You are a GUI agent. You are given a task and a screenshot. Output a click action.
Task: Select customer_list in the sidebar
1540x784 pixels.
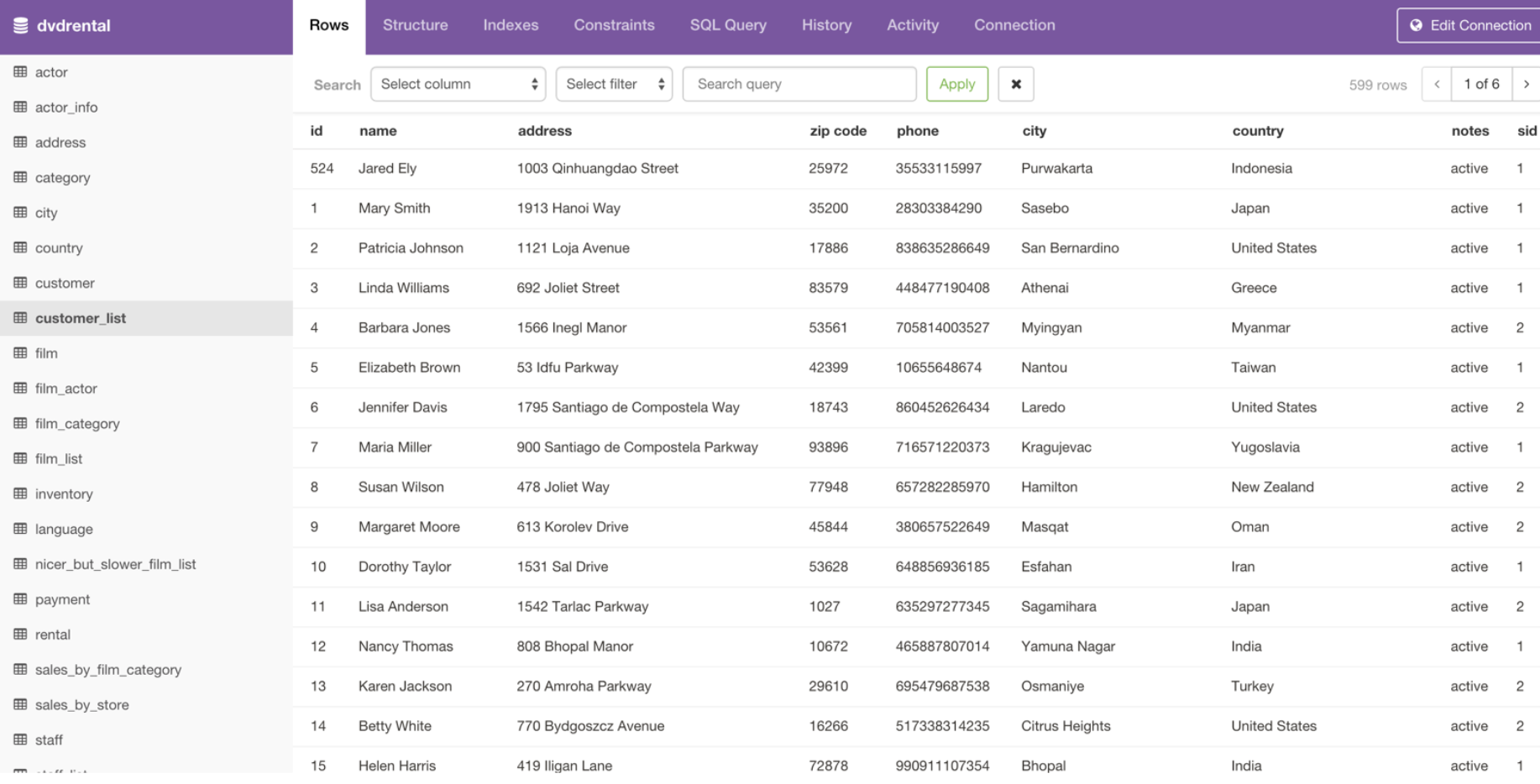click(x=81, y=318)
